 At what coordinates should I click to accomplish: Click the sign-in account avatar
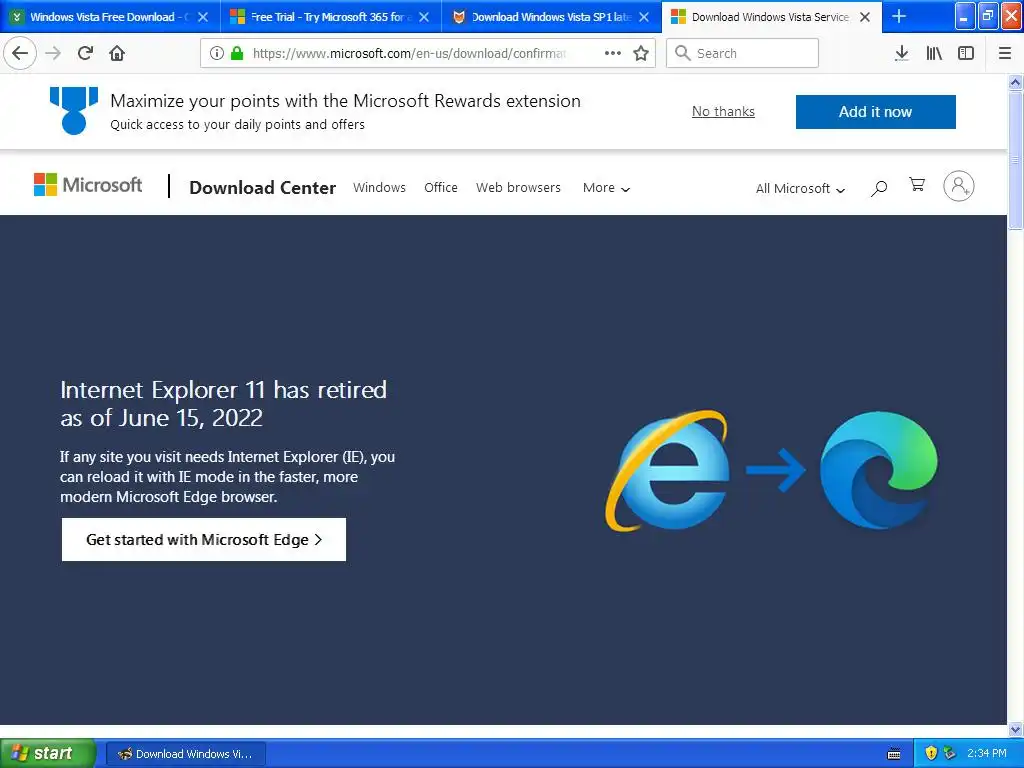point(959,186)
